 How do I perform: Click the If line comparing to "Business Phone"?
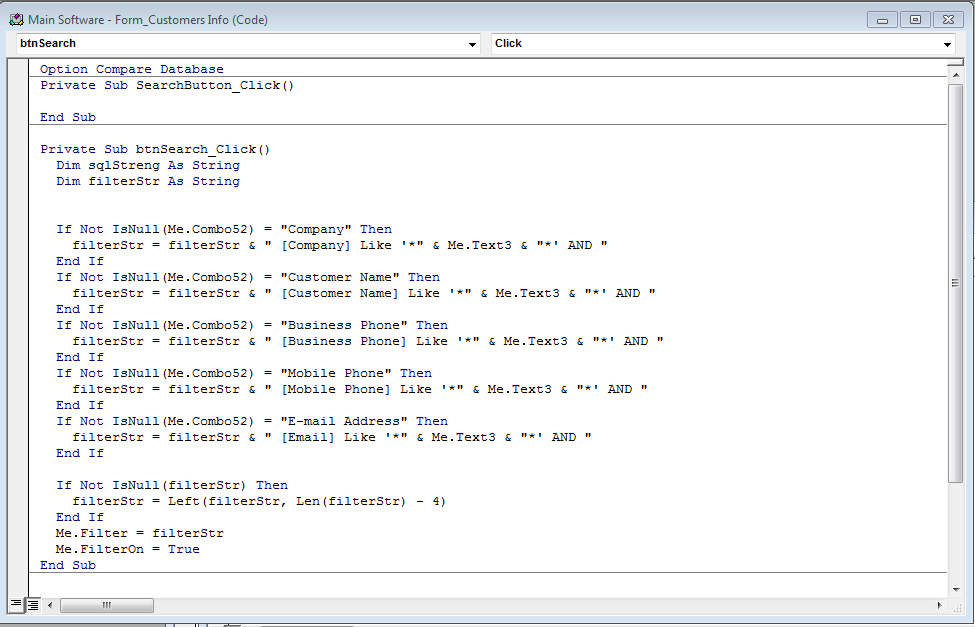click(252, 325)
